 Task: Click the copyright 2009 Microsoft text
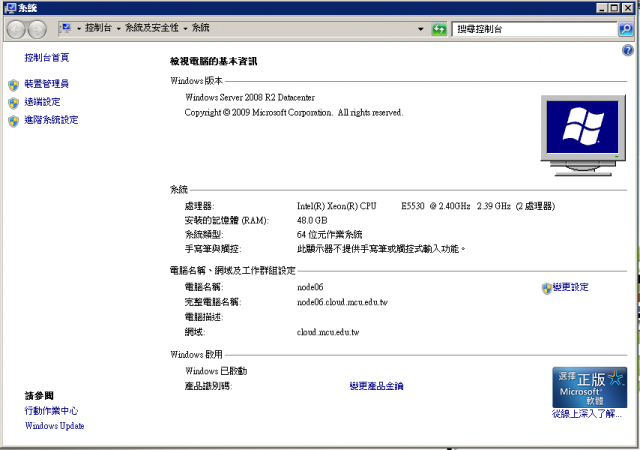click(294, 113)
